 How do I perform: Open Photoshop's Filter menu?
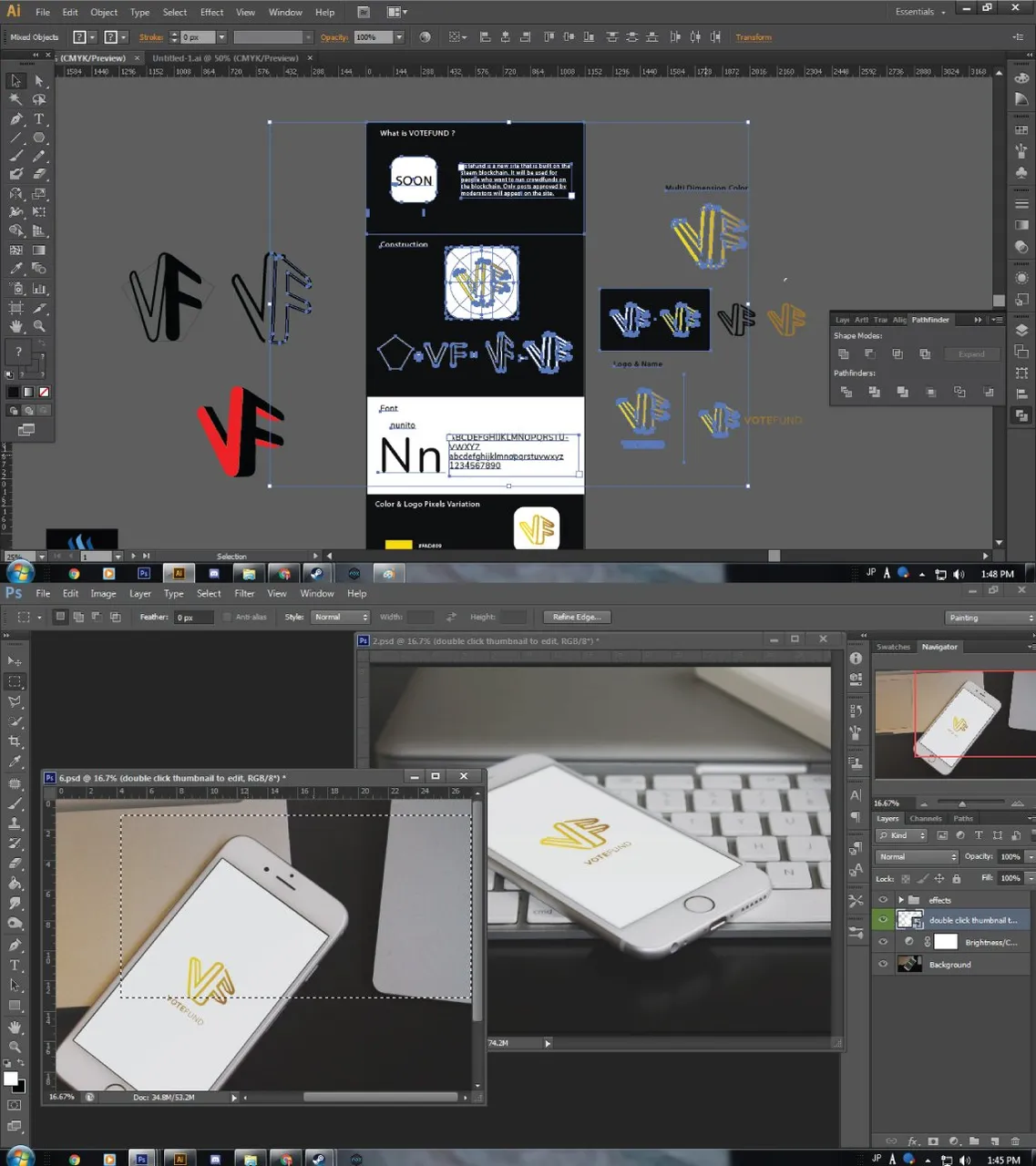coord(244,593)
